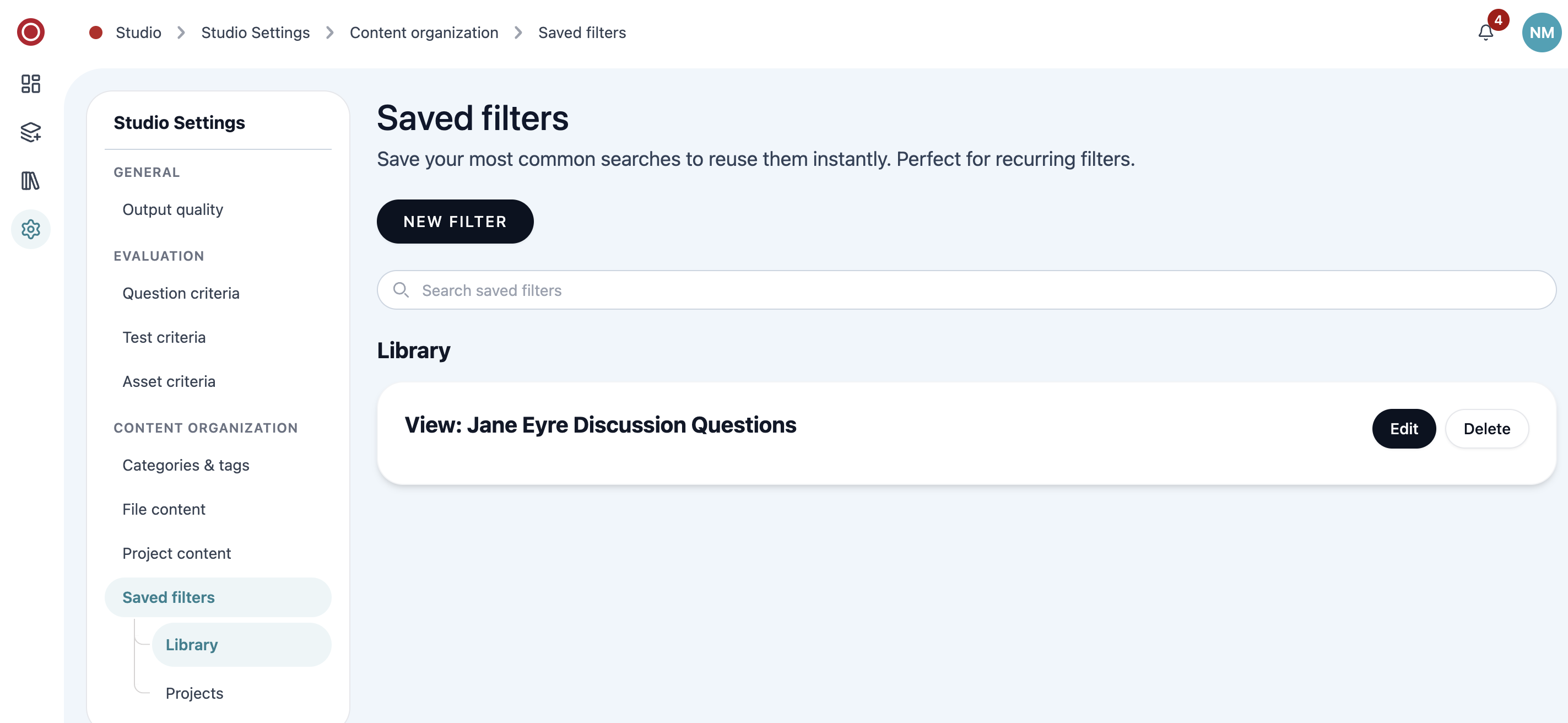Go to Studio Settings breadcrumb
The image size is (1568, 723).
pos(255,33)
